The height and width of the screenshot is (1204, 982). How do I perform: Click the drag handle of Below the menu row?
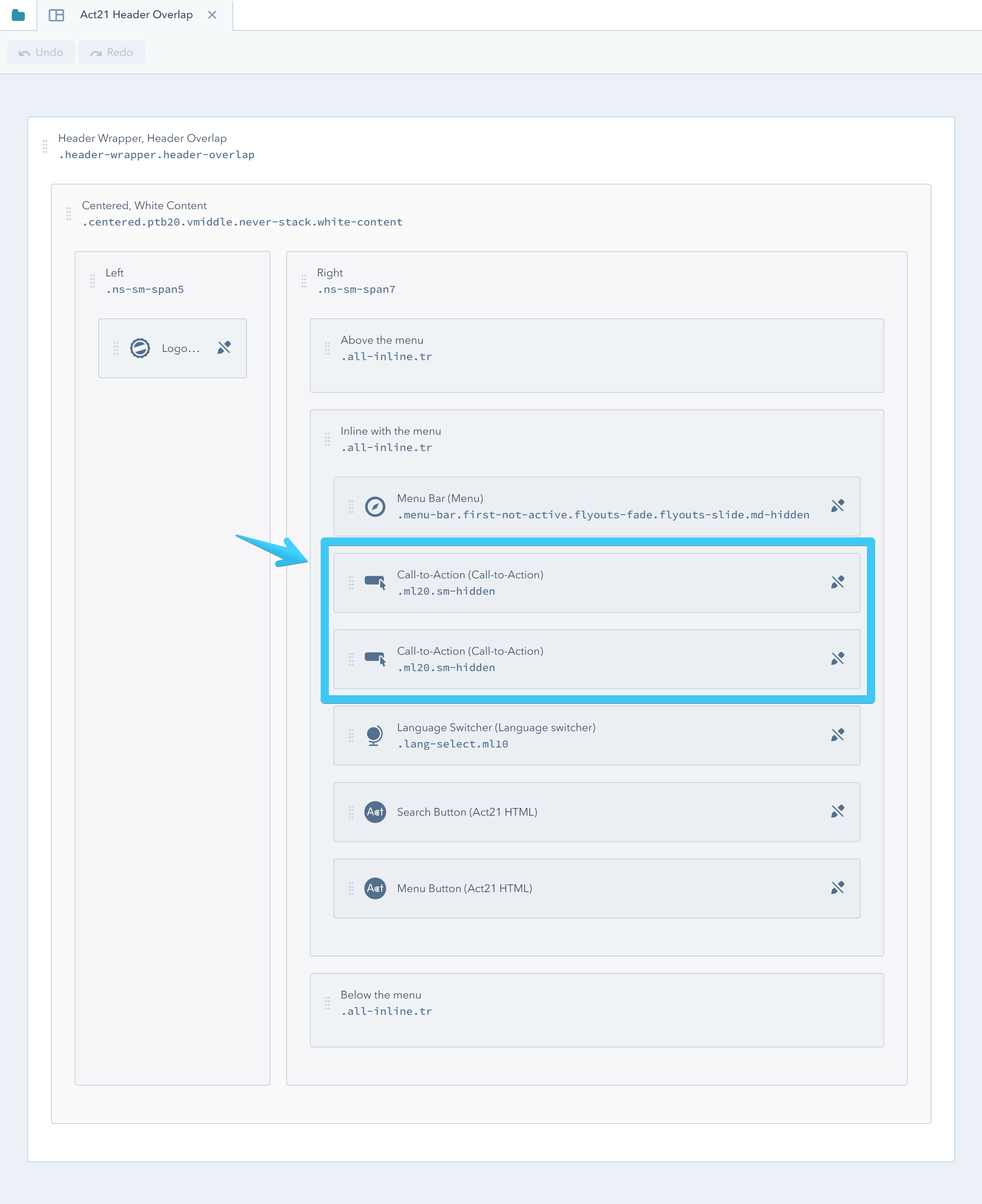click(327, 1003)
